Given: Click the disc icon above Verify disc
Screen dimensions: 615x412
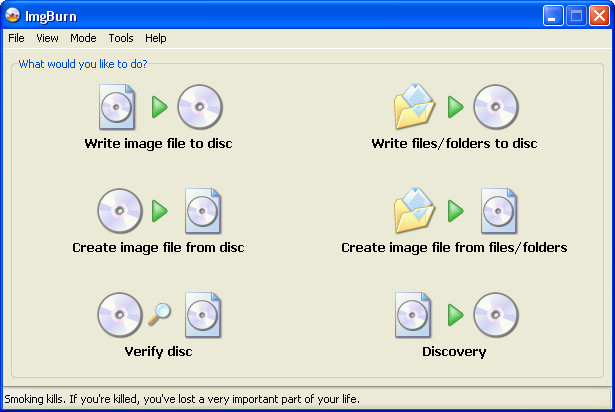Looking at the screenshot, I should [x=120, y=315].
